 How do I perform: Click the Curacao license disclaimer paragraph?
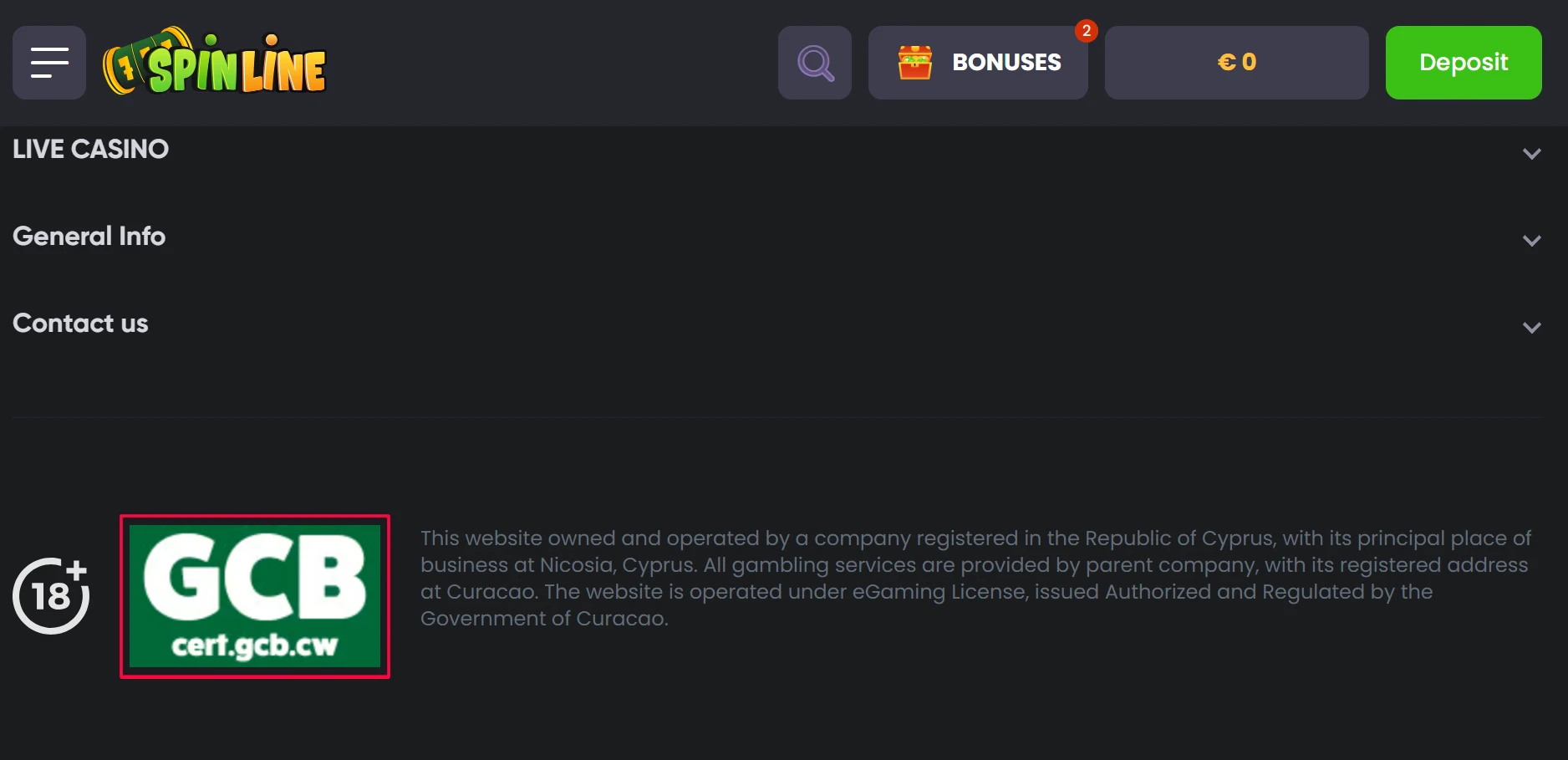975,578
